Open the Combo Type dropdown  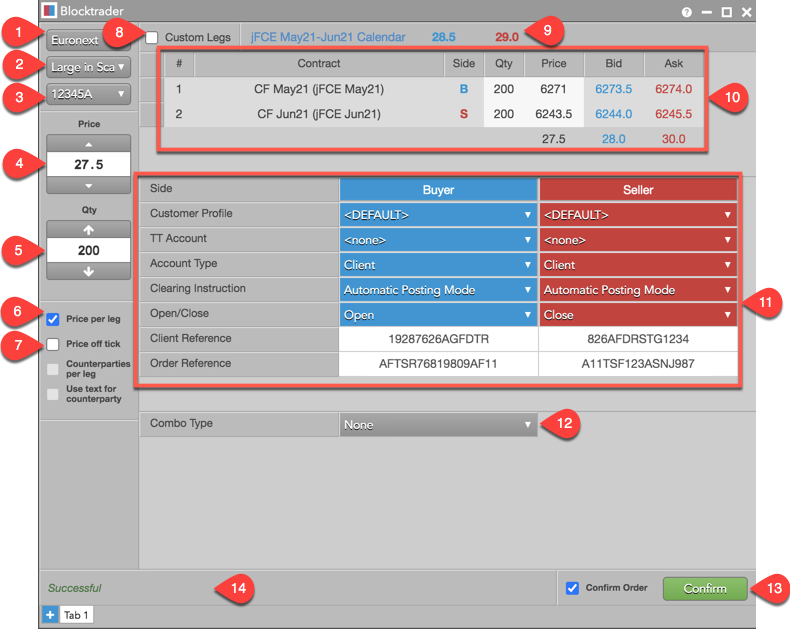(438, 425)
